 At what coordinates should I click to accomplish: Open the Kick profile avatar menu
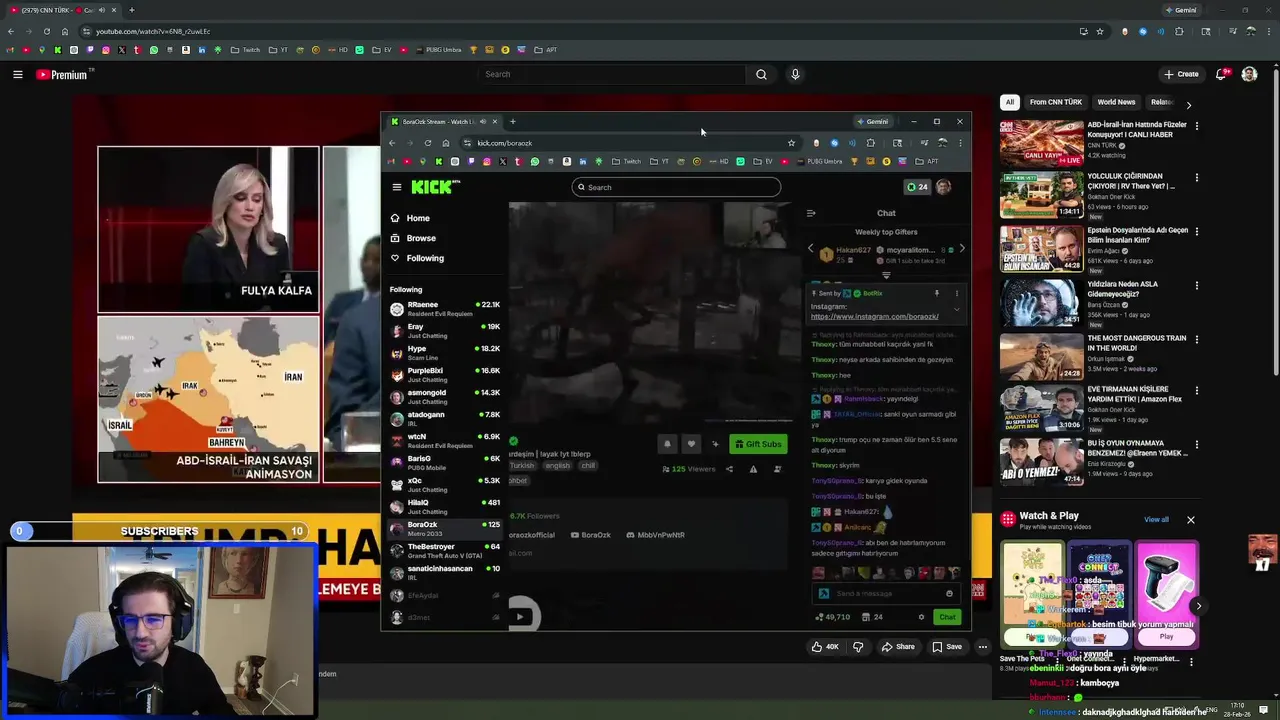[x=943, y=187]
